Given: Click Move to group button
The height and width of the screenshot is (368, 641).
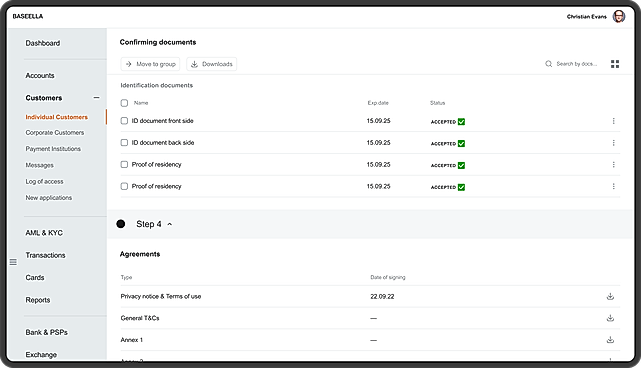Looking at the screenshot, I should tap(150, 64).
